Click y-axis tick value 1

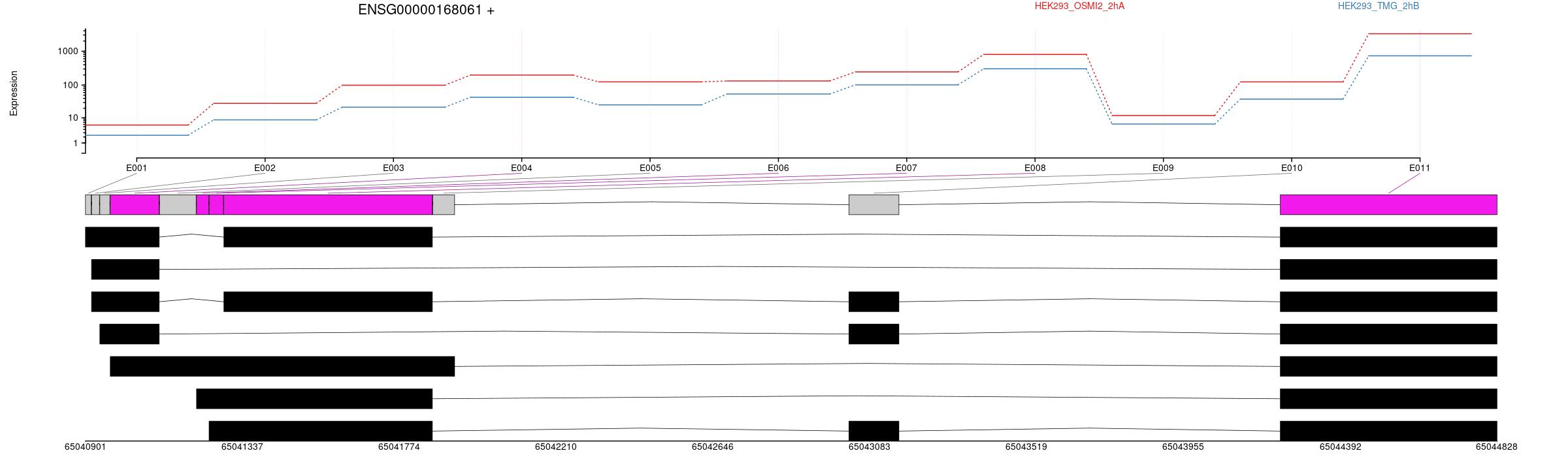click(x=76, y=144)
